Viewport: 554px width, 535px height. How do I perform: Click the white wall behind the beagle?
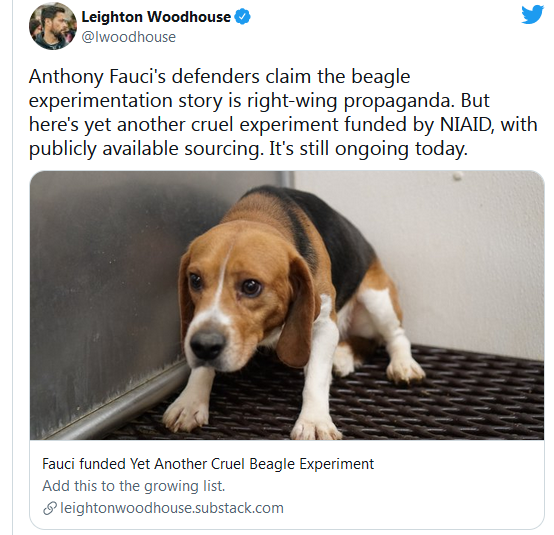click(x=459, y=247)
